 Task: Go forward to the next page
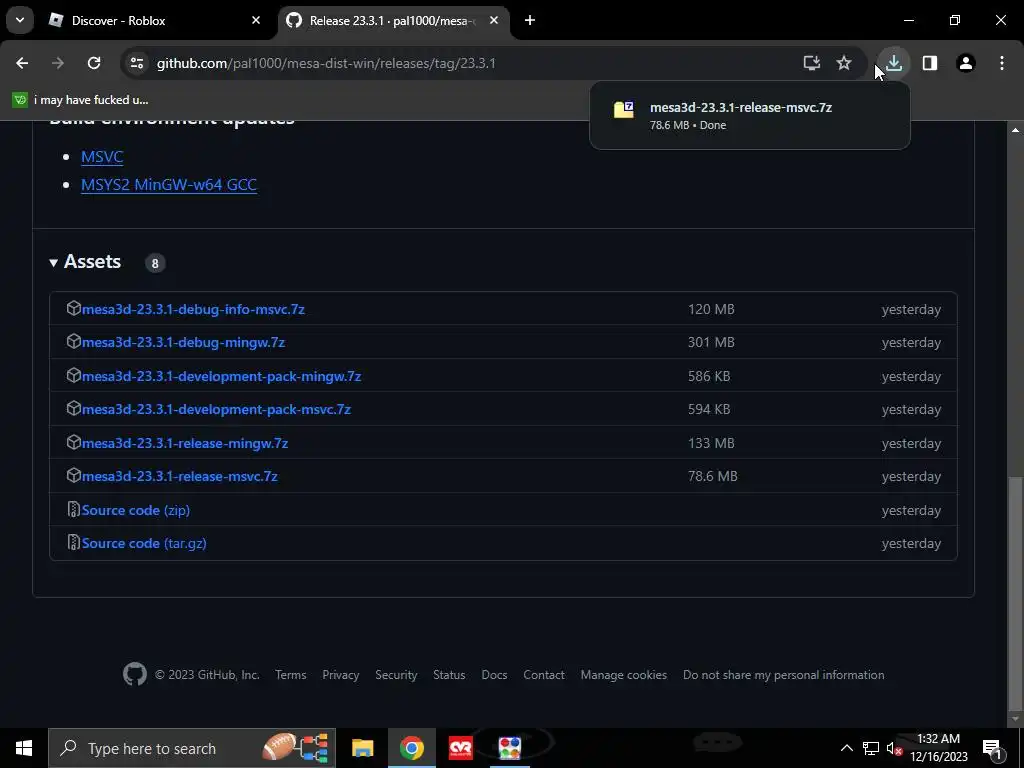(x=58, y=63)
